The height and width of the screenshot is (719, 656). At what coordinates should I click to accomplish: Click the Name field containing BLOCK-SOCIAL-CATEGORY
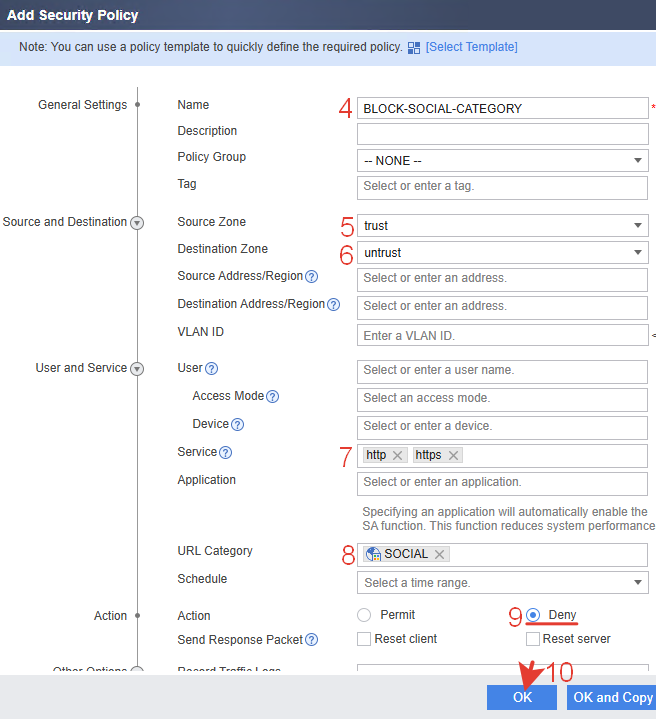[502, 108]
